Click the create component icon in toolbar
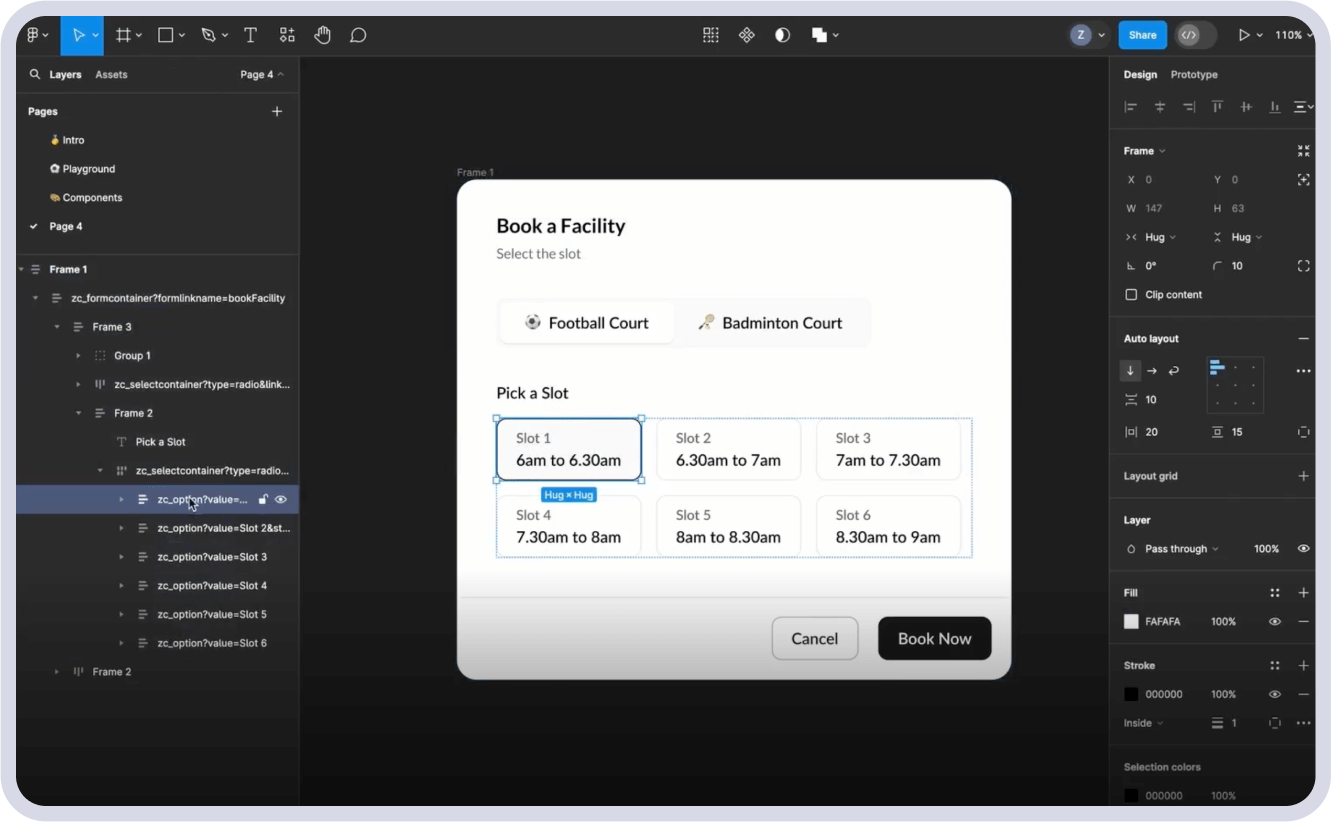The width and height of the screenshot is (1331, 822). (746, 35)
